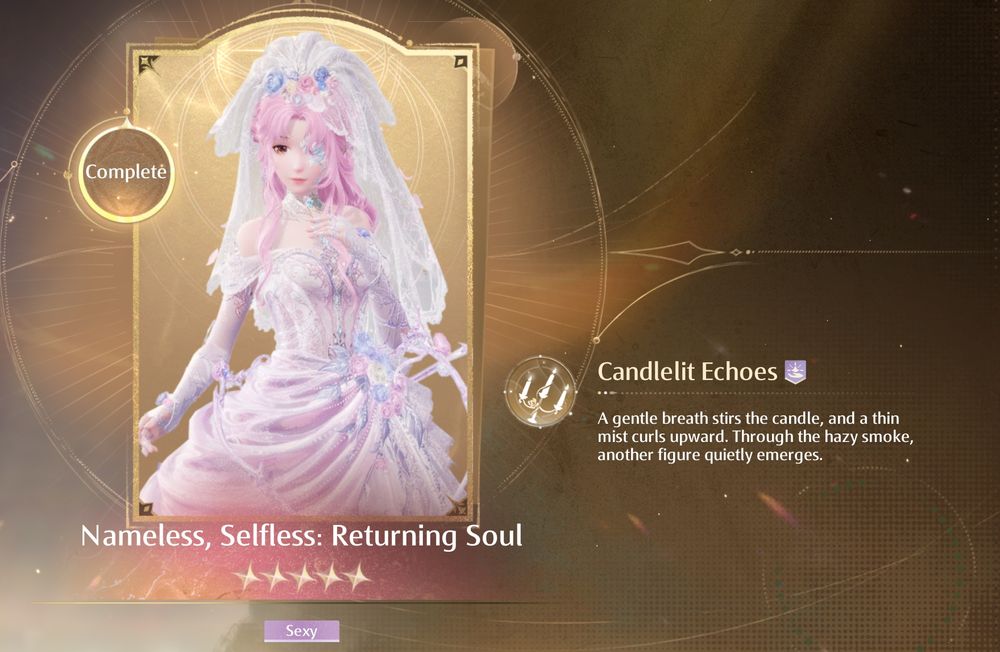Select the purple Sexy style tag
1000x652 pixels.
(302, 631)
